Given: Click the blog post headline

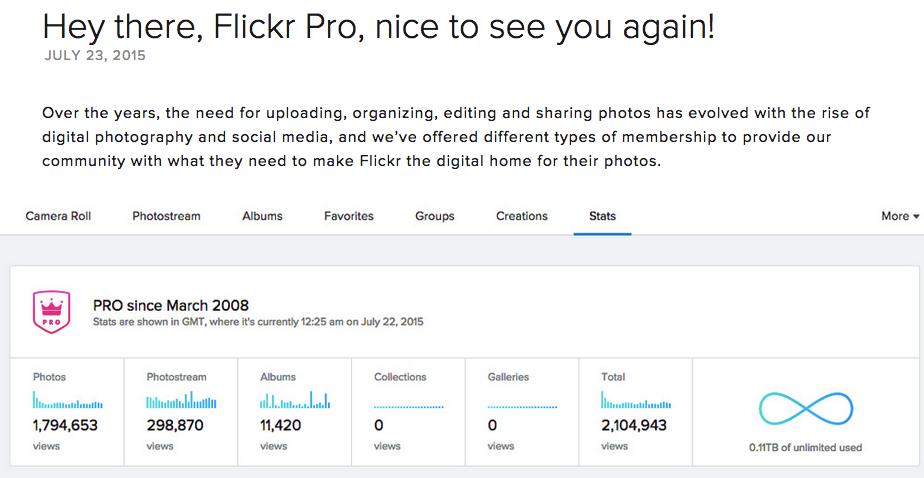Looking at the screenshot, I should 379,27.
